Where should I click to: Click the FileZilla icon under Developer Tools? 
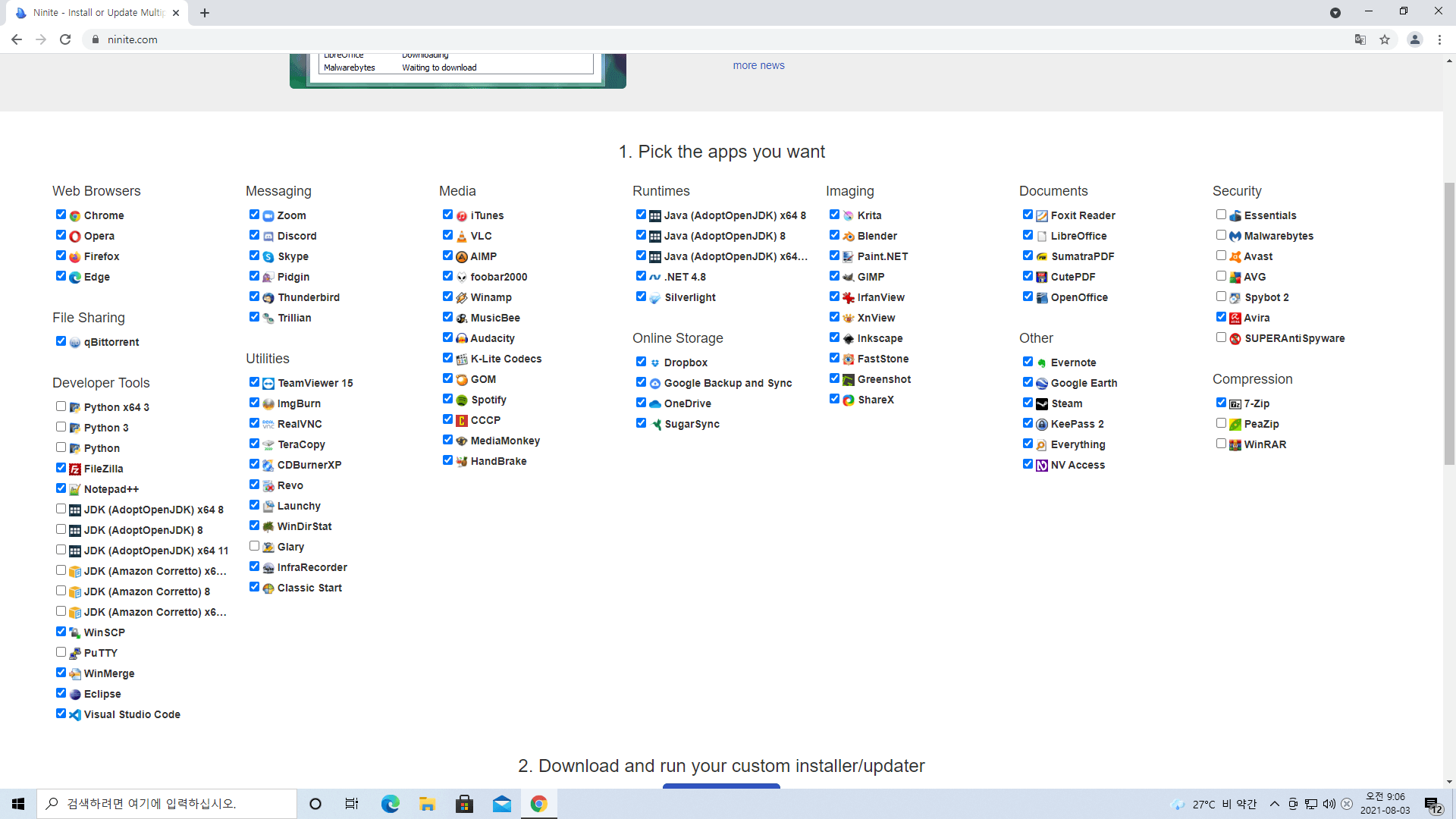pyautogui.click(x=75, y=469)
